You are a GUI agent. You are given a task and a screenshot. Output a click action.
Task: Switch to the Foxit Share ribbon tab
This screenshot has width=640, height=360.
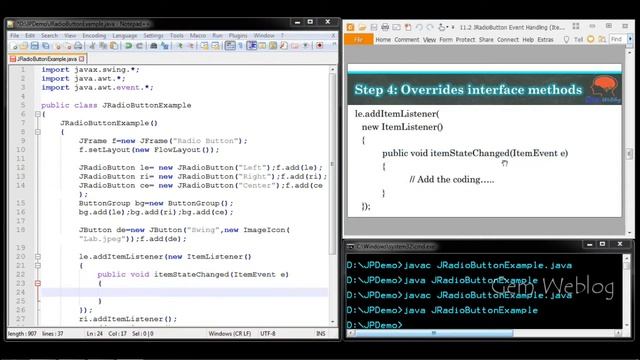coord(486,40)
